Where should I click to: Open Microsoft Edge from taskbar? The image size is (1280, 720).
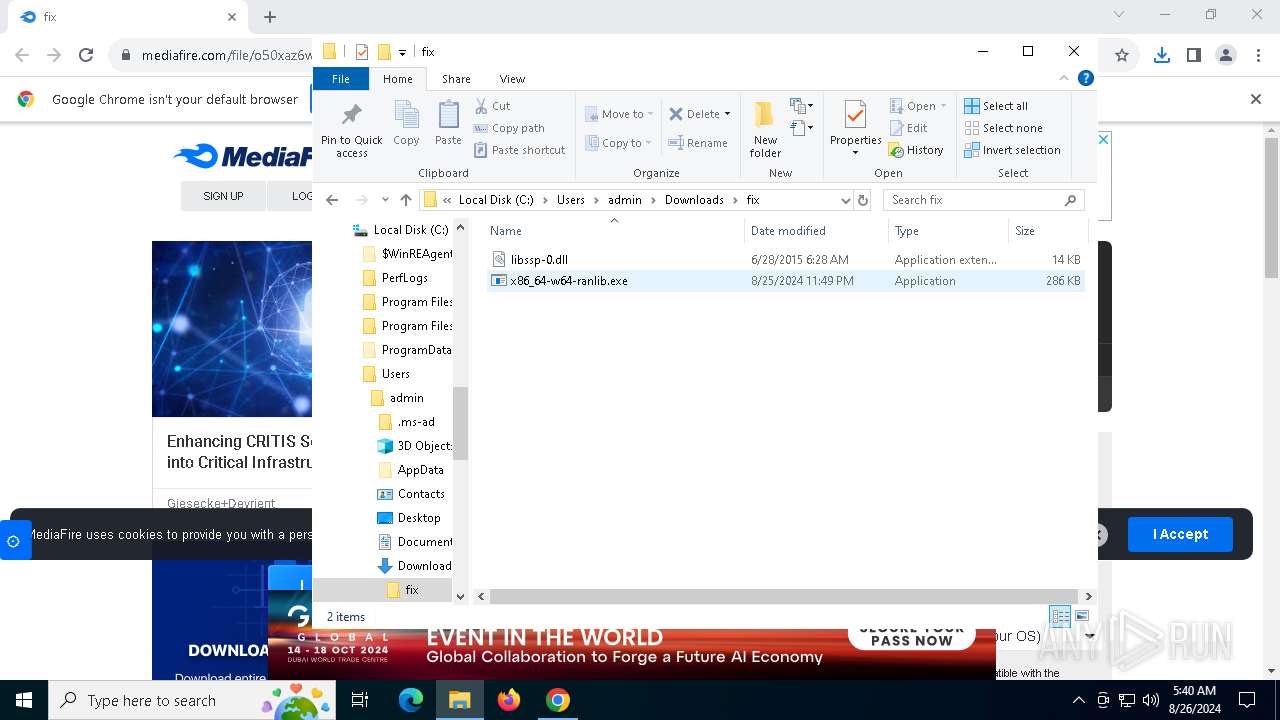[411, 700]
